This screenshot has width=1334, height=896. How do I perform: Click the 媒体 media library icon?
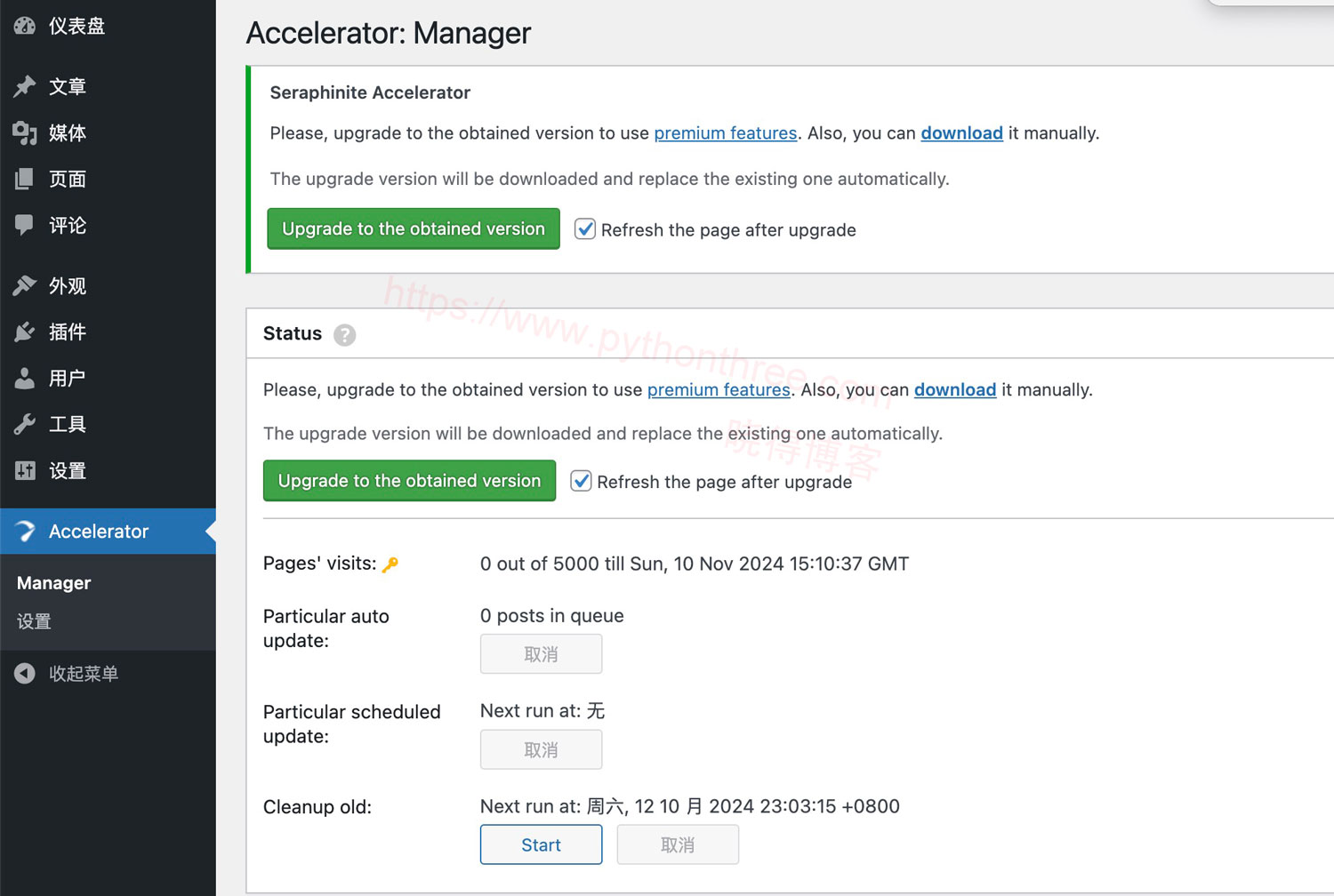[x=25, y=133]
